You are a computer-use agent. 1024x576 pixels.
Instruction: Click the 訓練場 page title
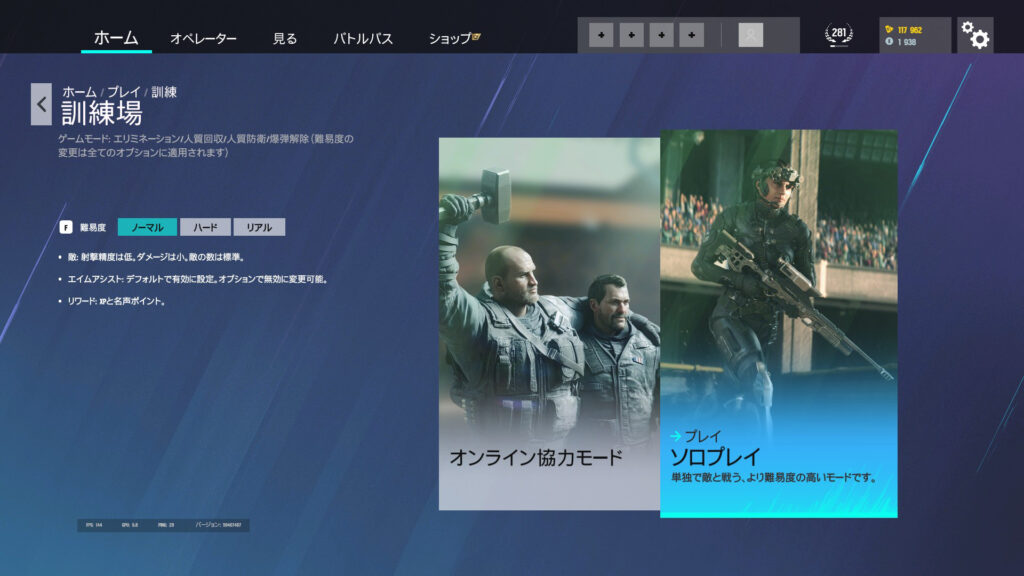pos(102,114)
